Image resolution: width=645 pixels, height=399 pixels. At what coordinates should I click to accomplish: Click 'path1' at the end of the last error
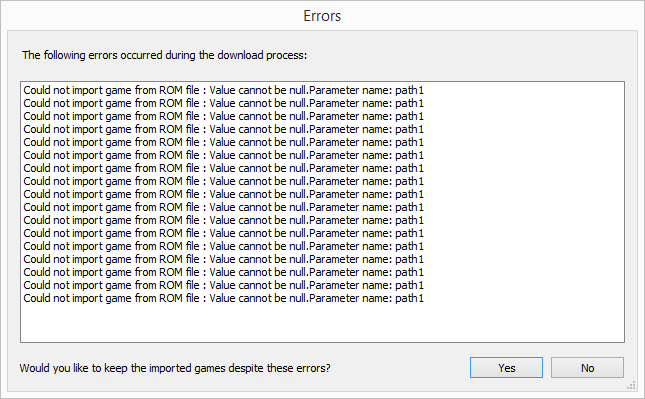(x=409, y=298)
